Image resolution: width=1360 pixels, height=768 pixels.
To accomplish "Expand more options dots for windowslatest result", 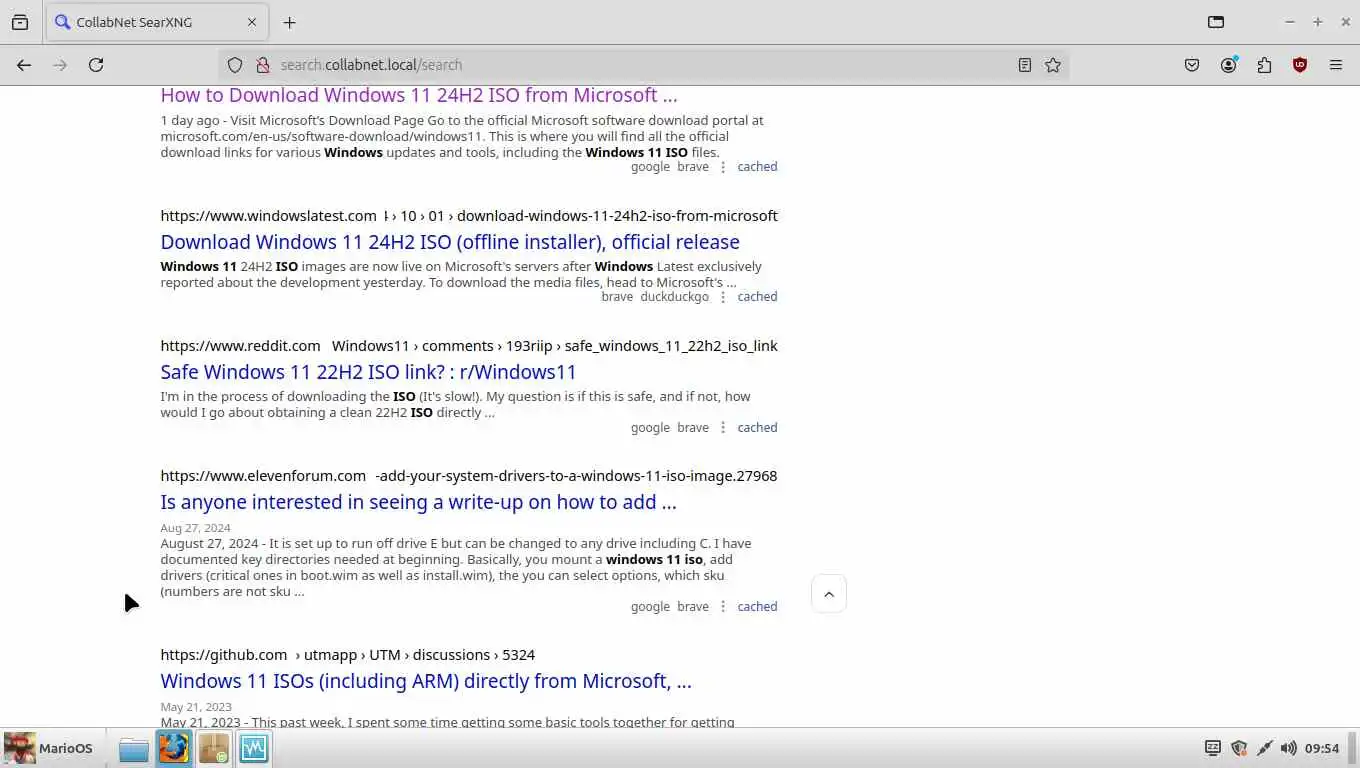I will pyautogui.click(x=723, y=297).
